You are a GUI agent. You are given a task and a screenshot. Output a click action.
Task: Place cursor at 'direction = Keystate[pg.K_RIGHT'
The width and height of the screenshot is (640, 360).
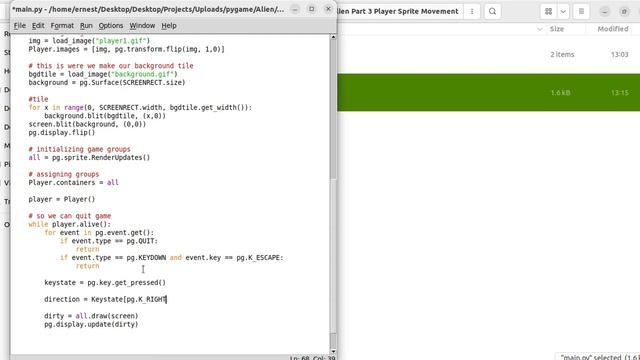coord(105,299)
